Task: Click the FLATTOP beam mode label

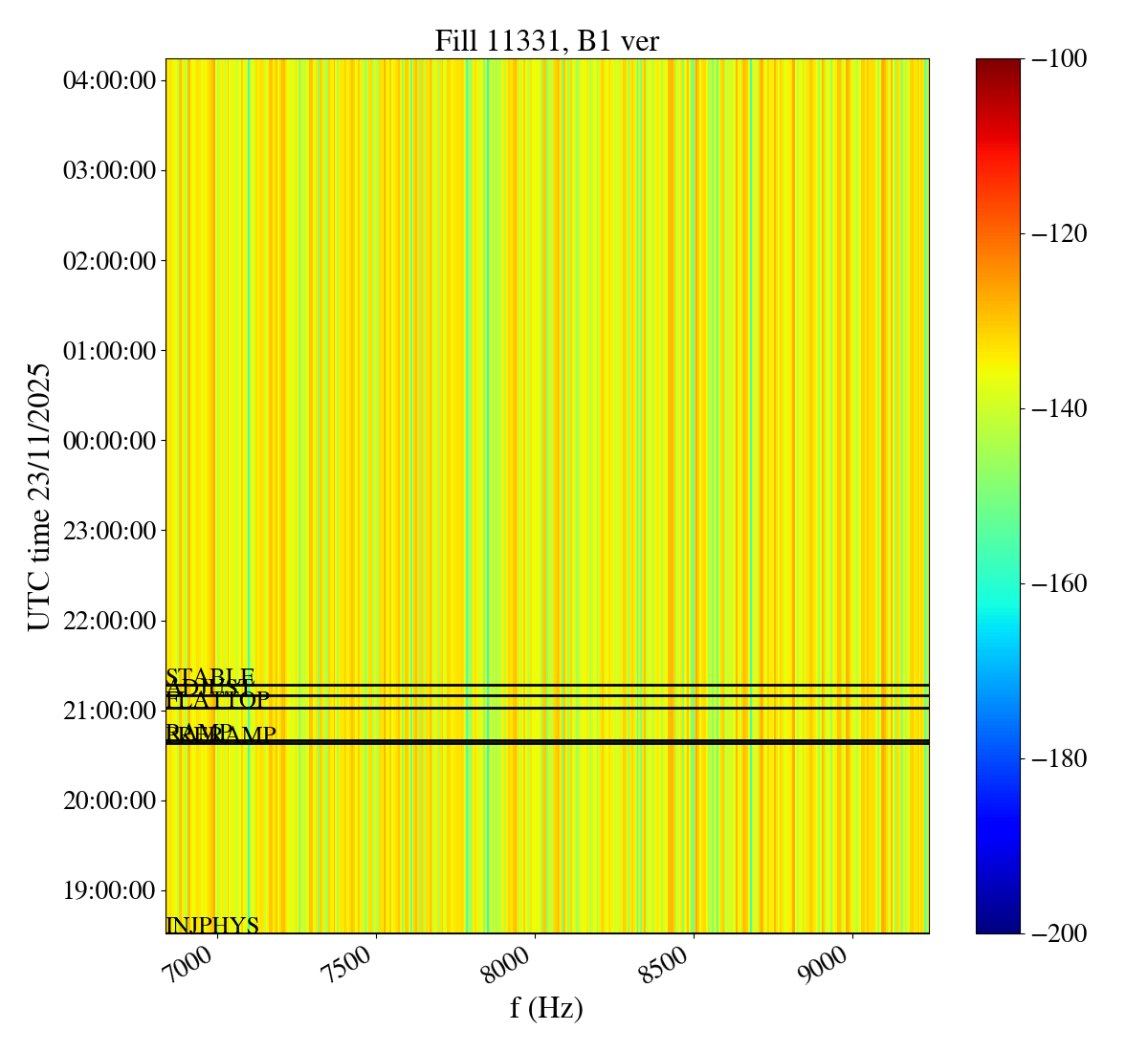Action: coord(218,701)
